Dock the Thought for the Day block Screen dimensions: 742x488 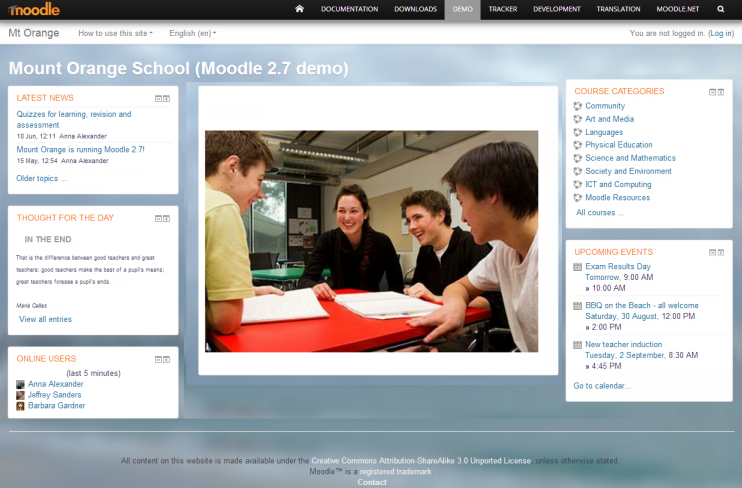(x=167, y=218)
